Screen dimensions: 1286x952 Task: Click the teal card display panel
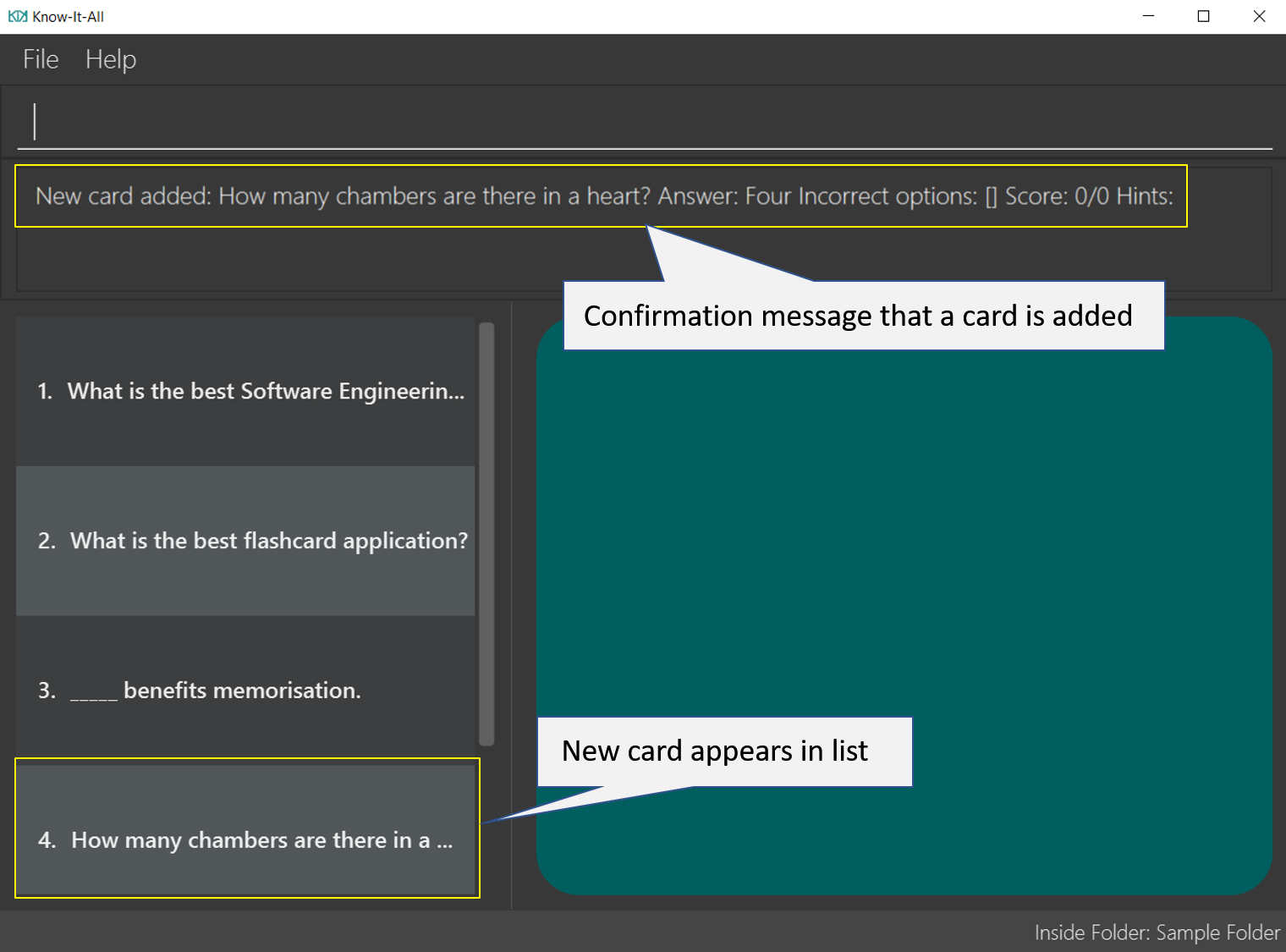pos(904,606)
